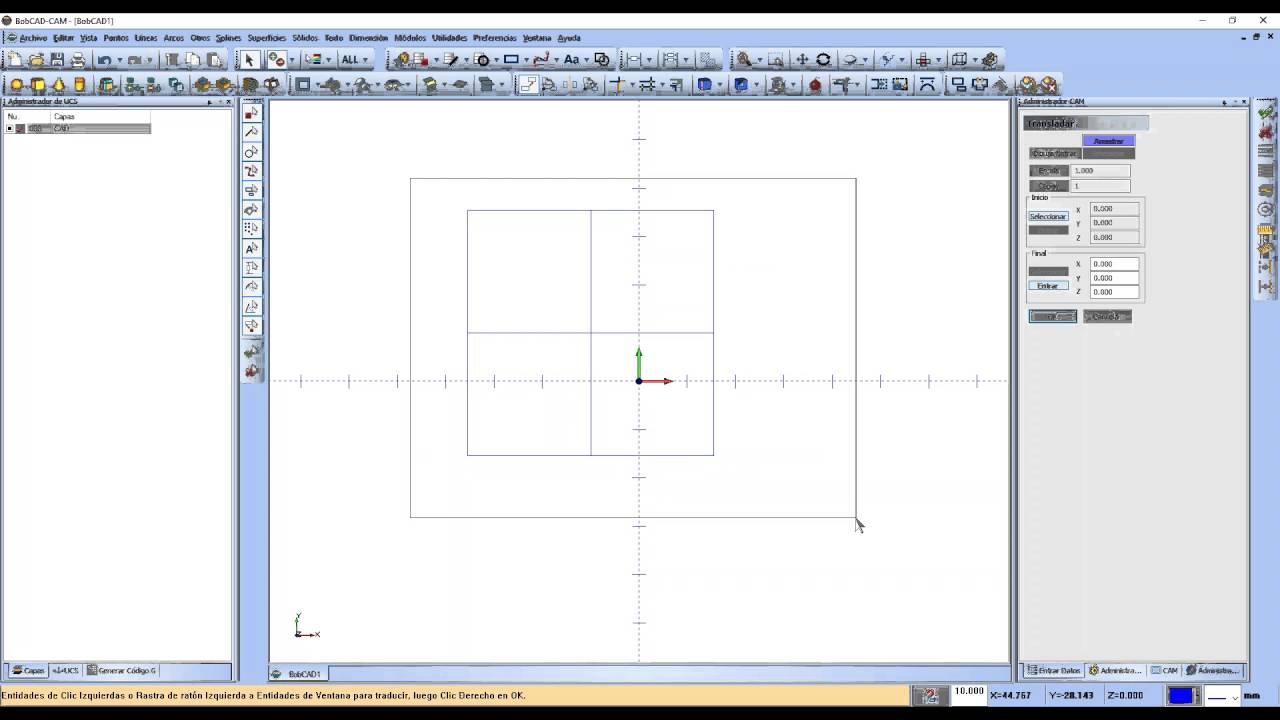The height and width of the screenshot is (720, 1280).
Task: Click the top icon in the canvas-side vertical toolbar
Action: (x=252, y=113)
